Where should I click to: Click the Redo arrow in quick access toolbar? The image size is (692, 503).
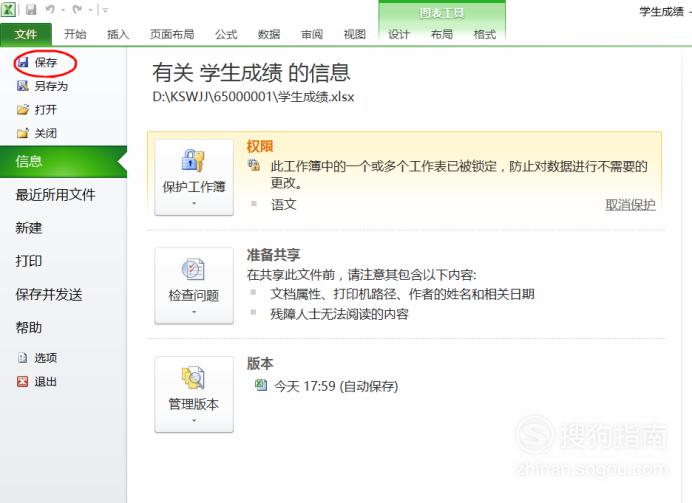(x=77, y=9)
